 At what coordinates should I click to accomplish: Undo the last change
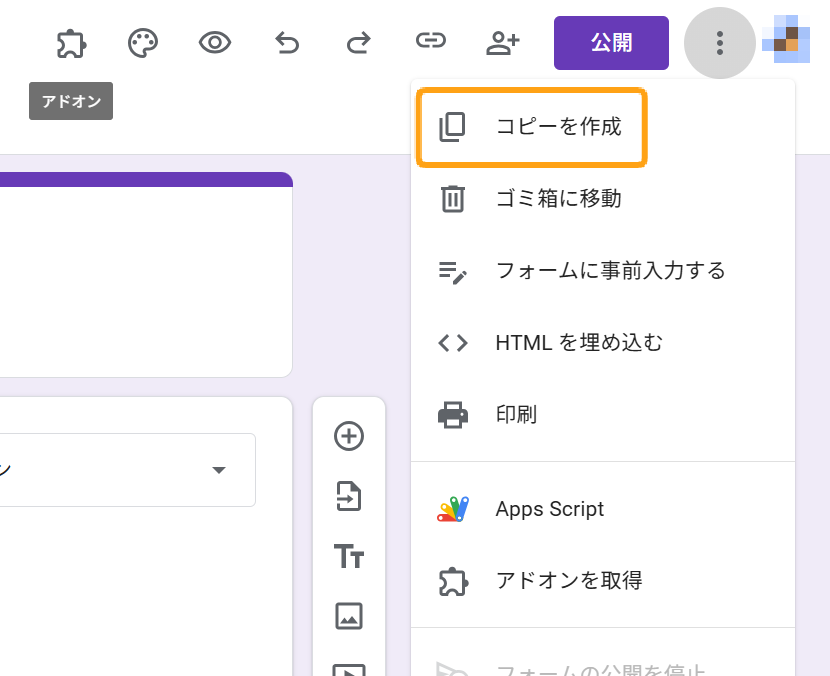click(x=287, y=43)
